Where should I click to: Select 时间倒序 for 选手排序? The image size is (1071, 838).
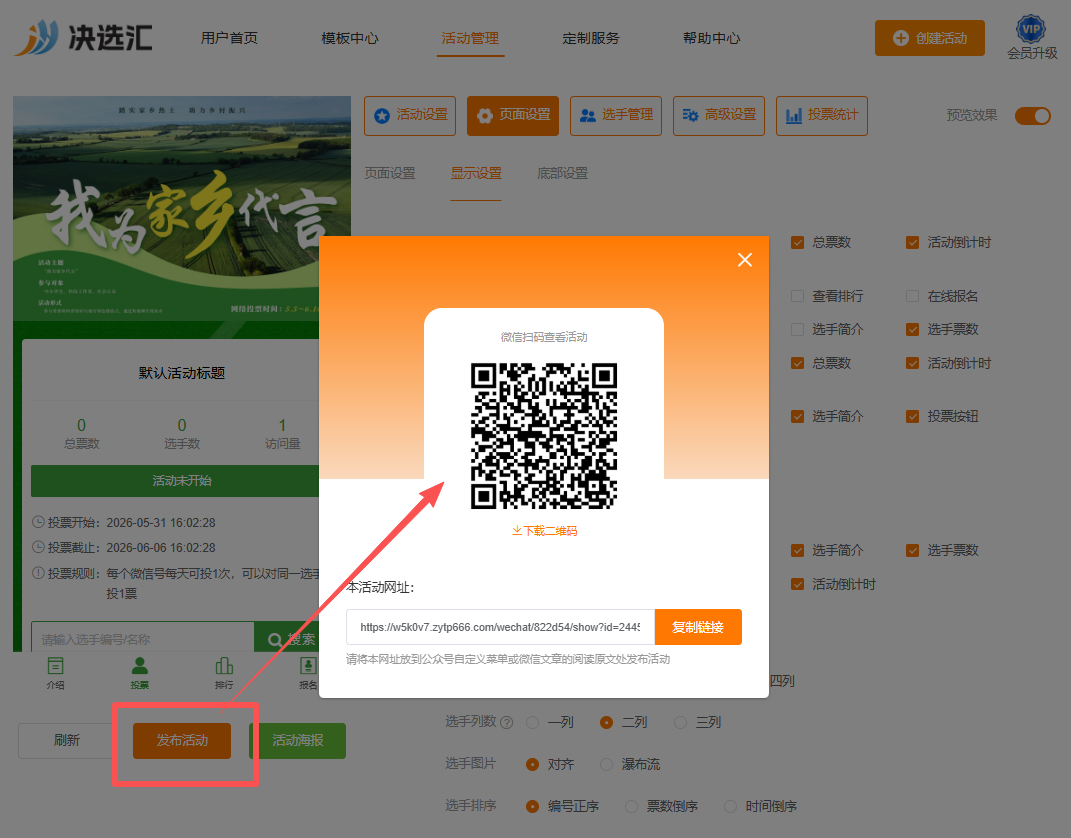pyautogui.click(x=731, y=807)
